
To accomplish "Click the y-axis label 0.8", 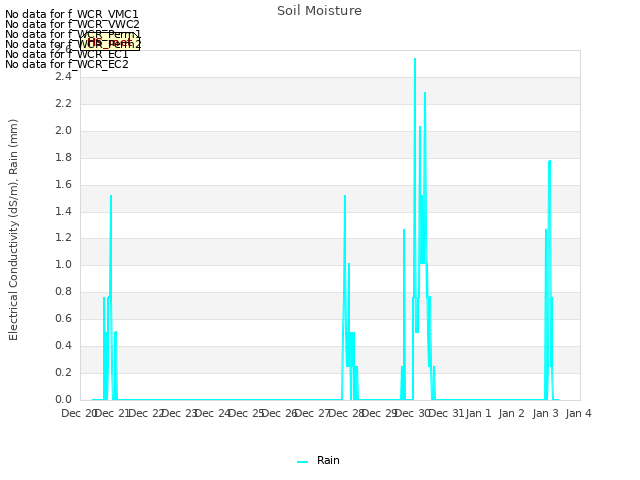I will pos(63,291).
